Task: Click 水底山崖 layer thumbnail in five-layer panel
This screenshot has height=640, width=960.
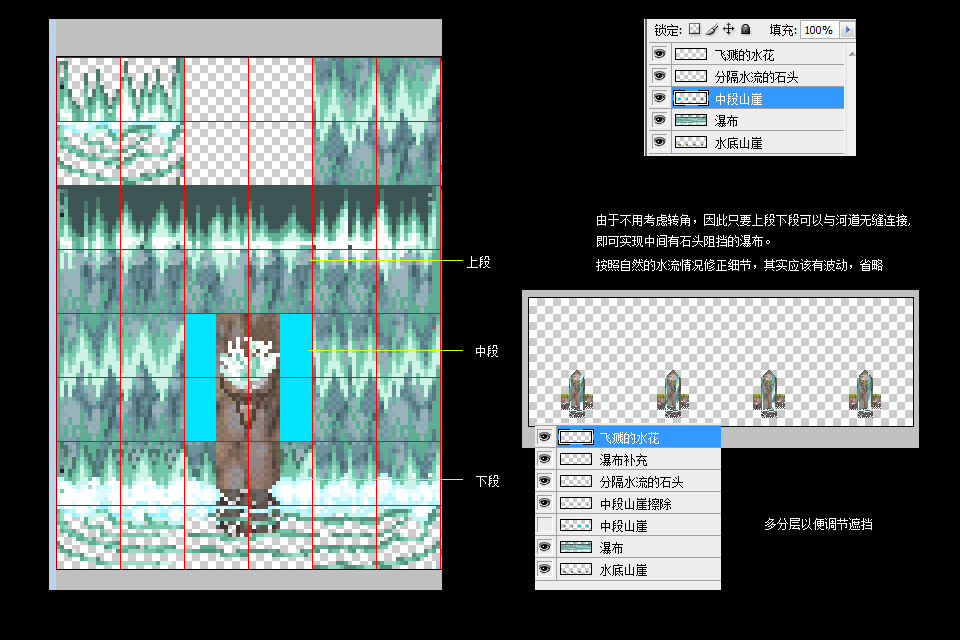Action: pos(691,142)
